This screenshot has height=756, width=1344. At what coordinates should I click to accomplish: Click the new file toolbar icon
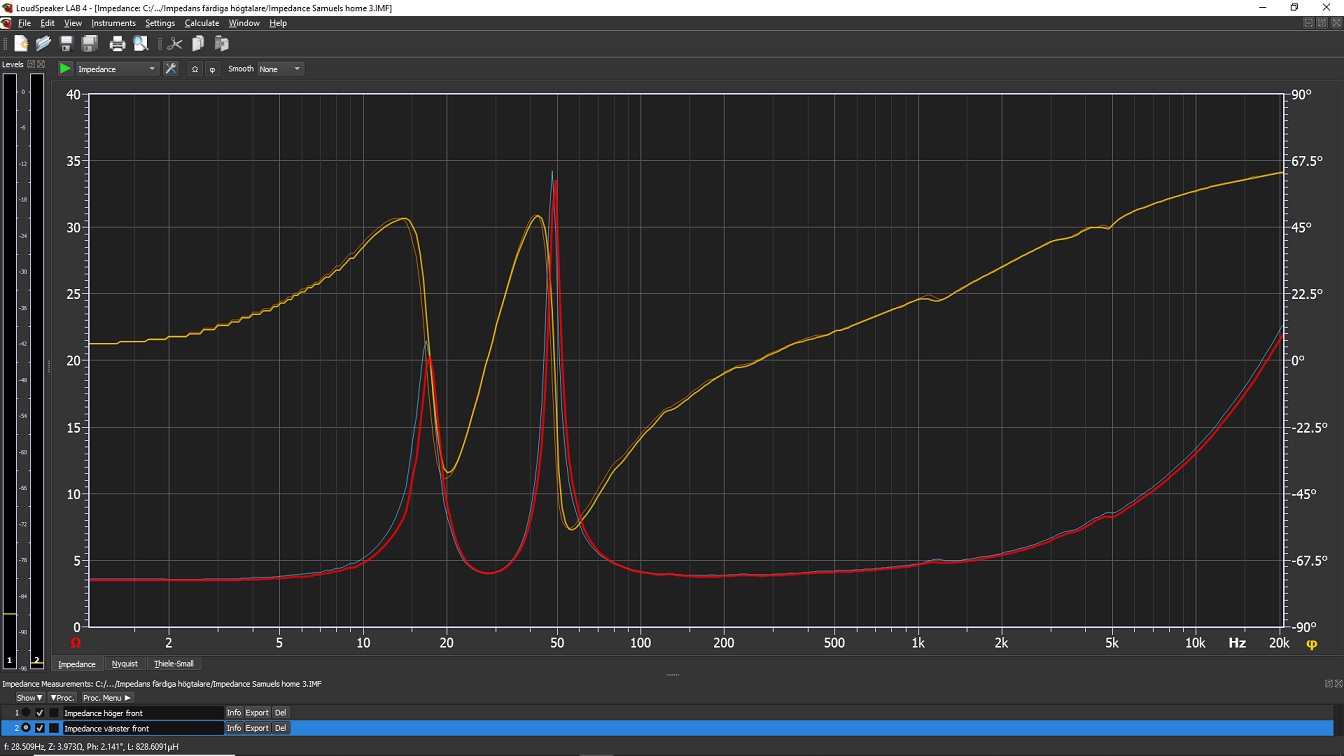(21, 44)
